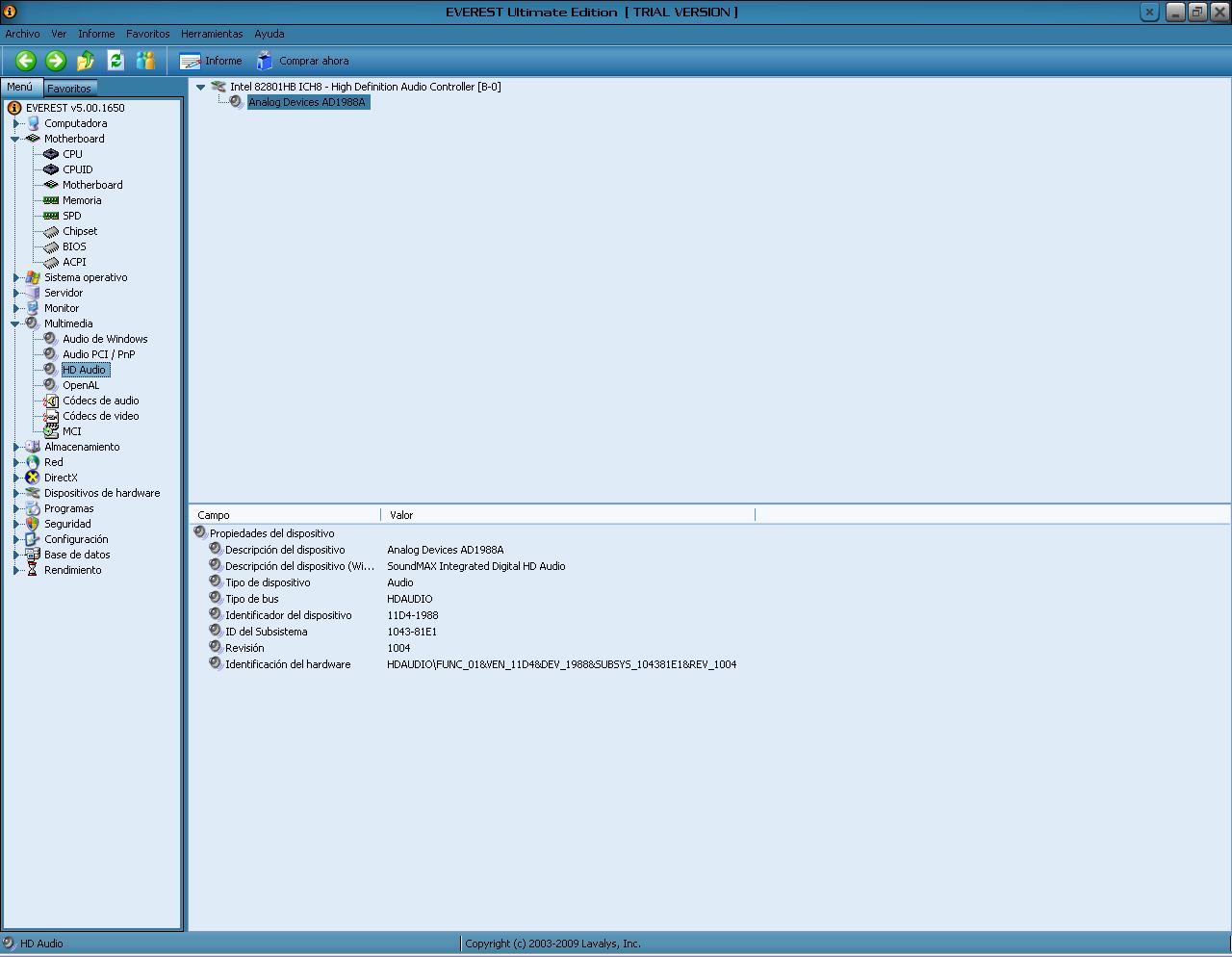Click the Seguridad shield icon
The width and height of the screenshot is (1232, 957).
[x=33, y=524]
